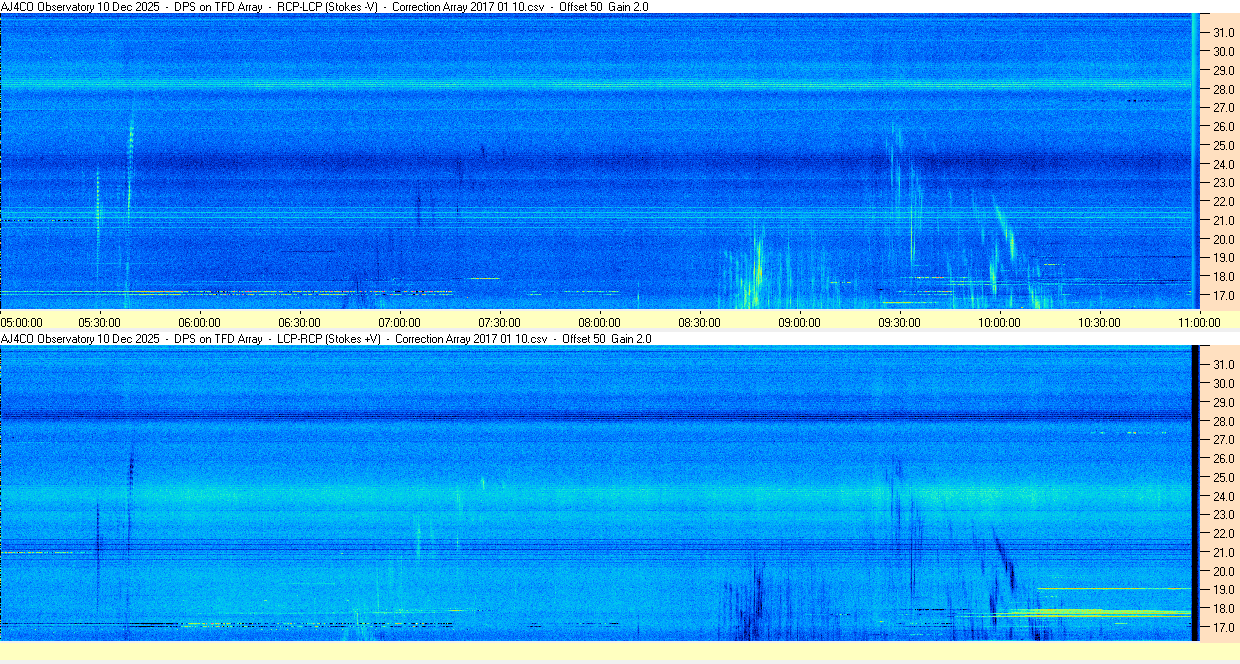
Task: Click 21.0 frequency label on Stokes +V chart
Action: (x=1224, y=553)
